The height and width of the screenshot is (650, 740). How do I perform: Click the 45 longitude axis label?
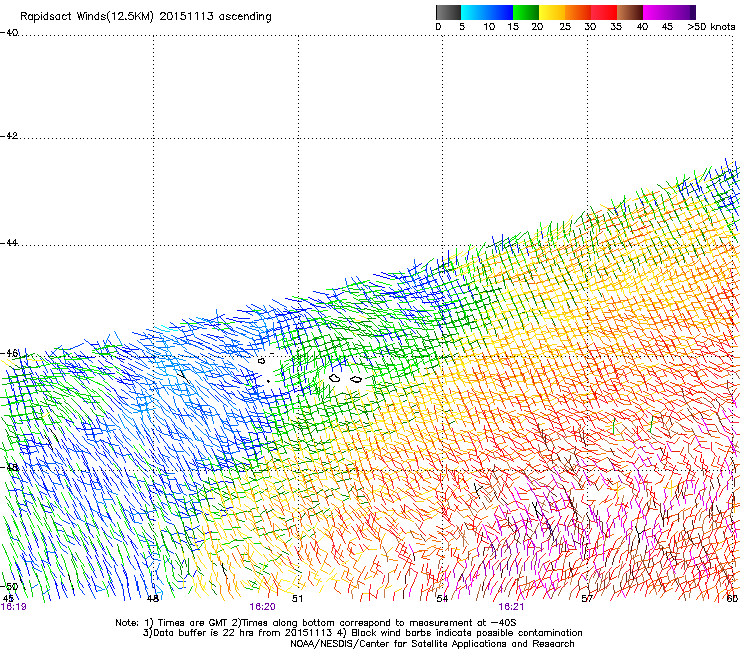pos(8,599)
